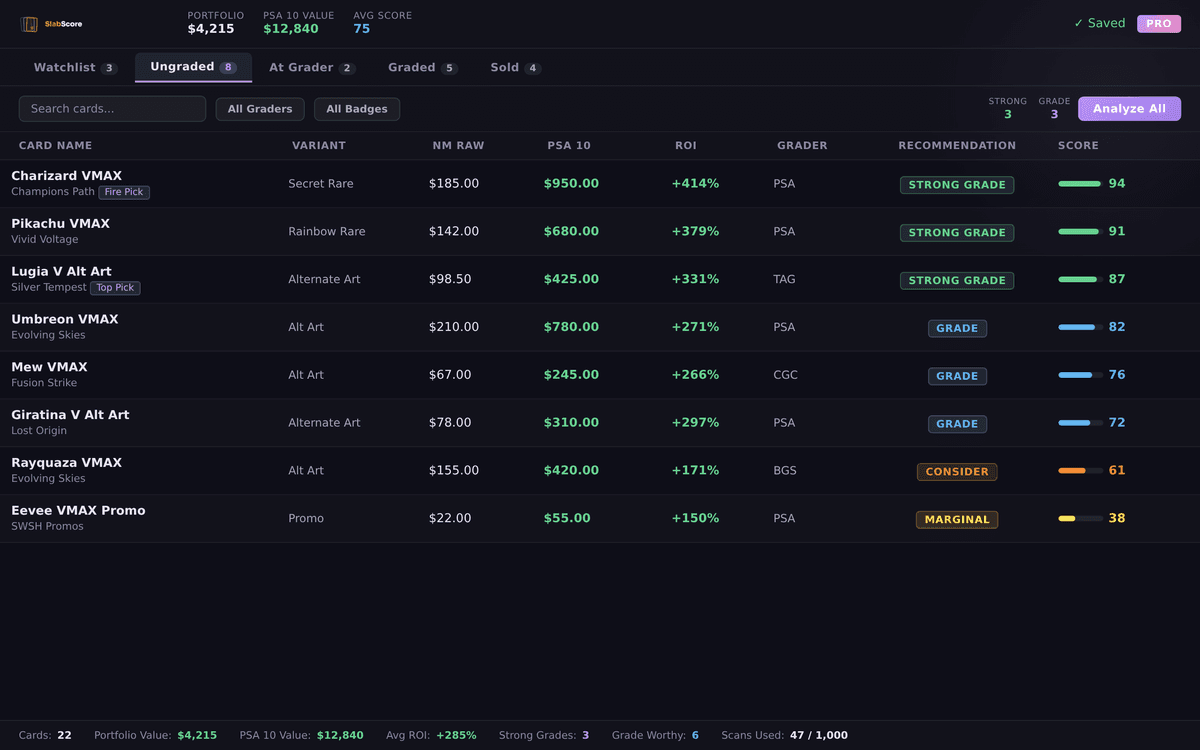Click the Search cards input field
This screenshot has width=1200, height=750.
pyautogui.click(x=112, y=108)
